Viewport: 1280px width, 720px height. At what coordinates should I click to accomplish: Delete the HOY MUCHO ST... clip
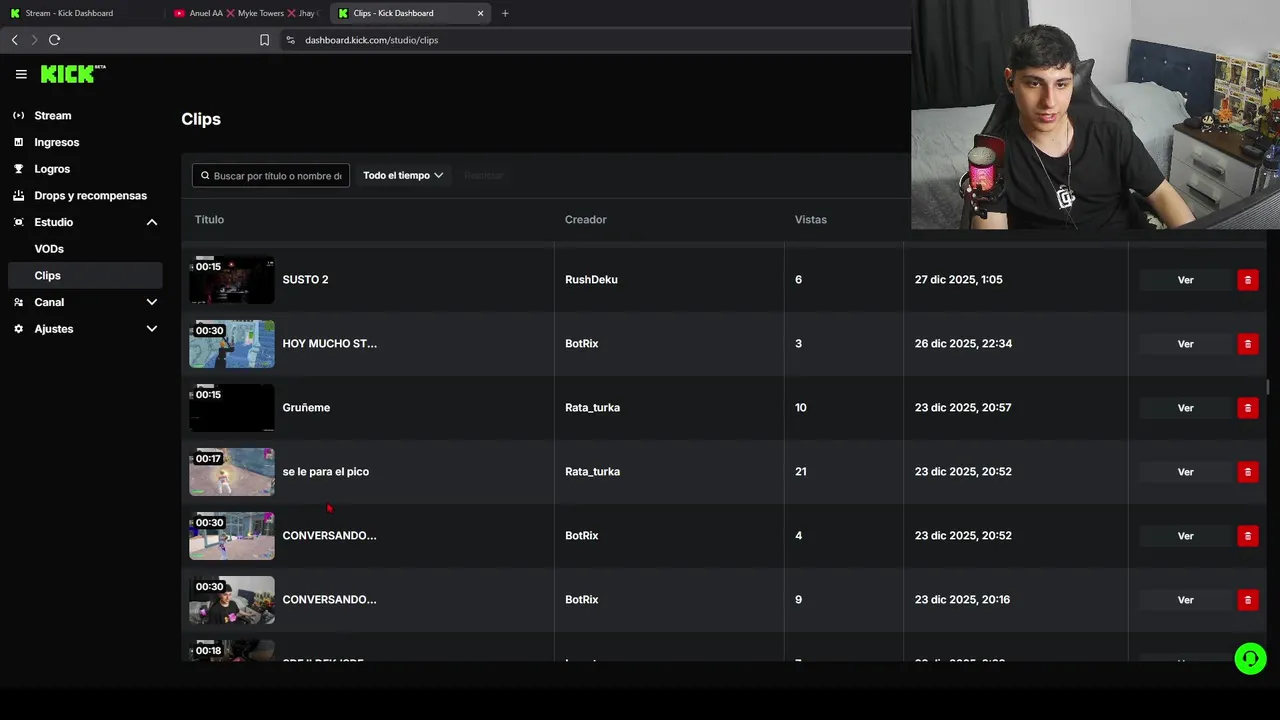point(1247,344)
